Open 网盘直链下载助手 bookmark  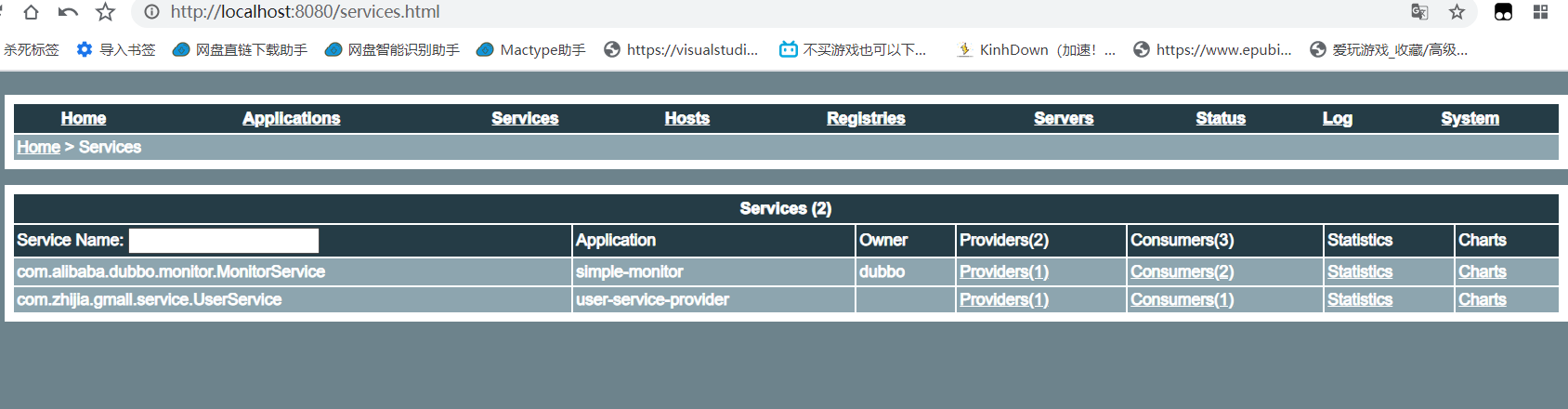point(241,49)
